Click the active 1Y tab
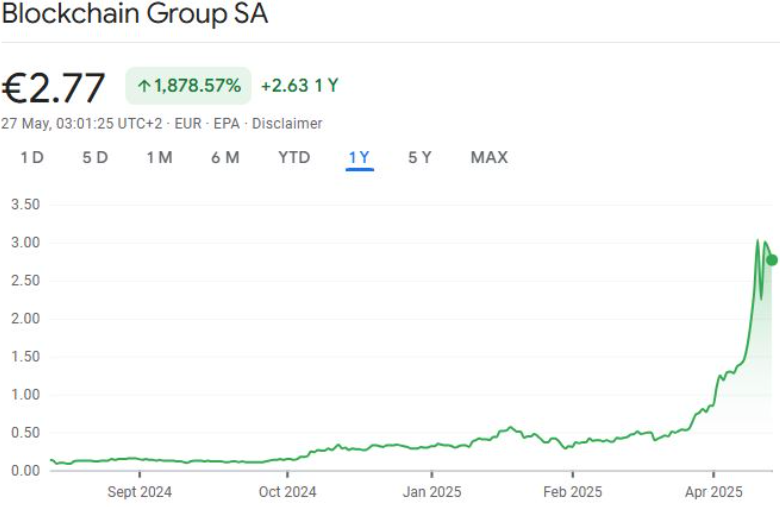Viewport: 780px width, 507px height. pyautogui.click(x=359, y=157)
